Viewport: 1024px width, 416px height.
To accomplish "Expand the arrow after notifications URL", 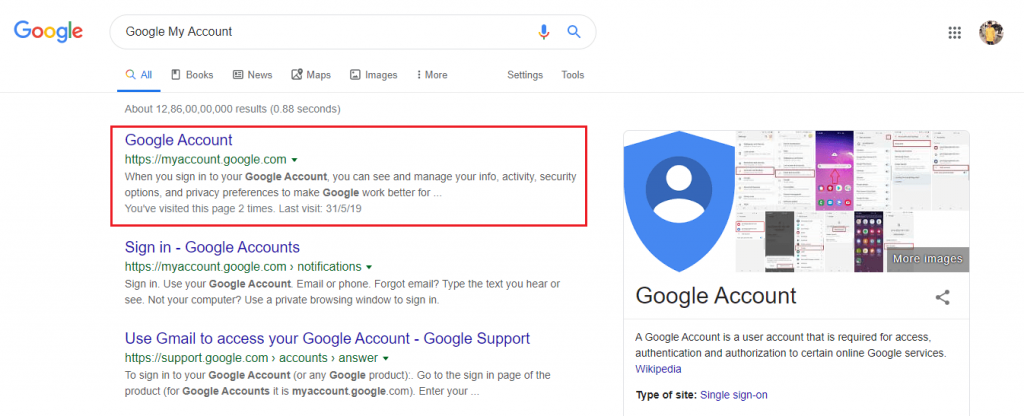I will [x=369, y=267].
